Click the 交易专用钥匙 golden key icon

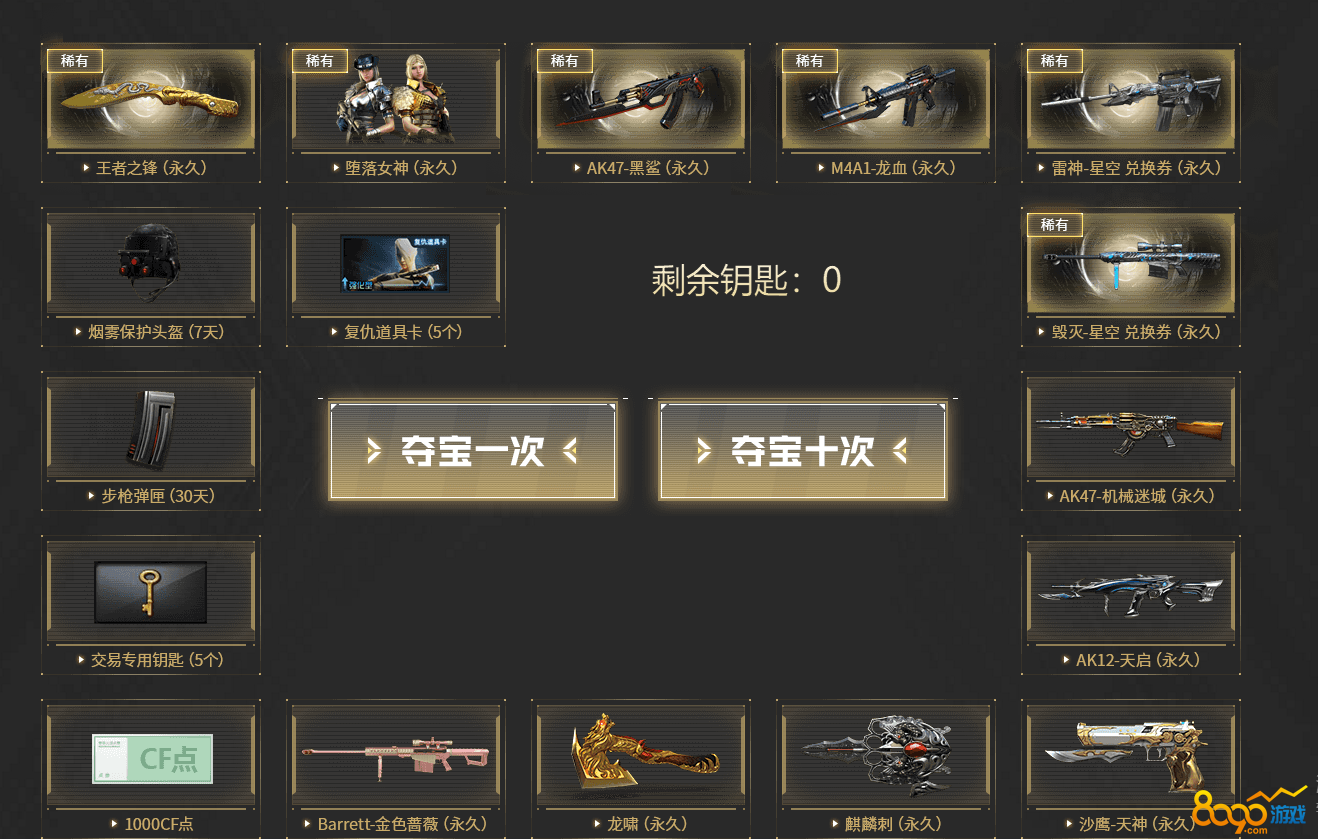click(x=151, y=591)
